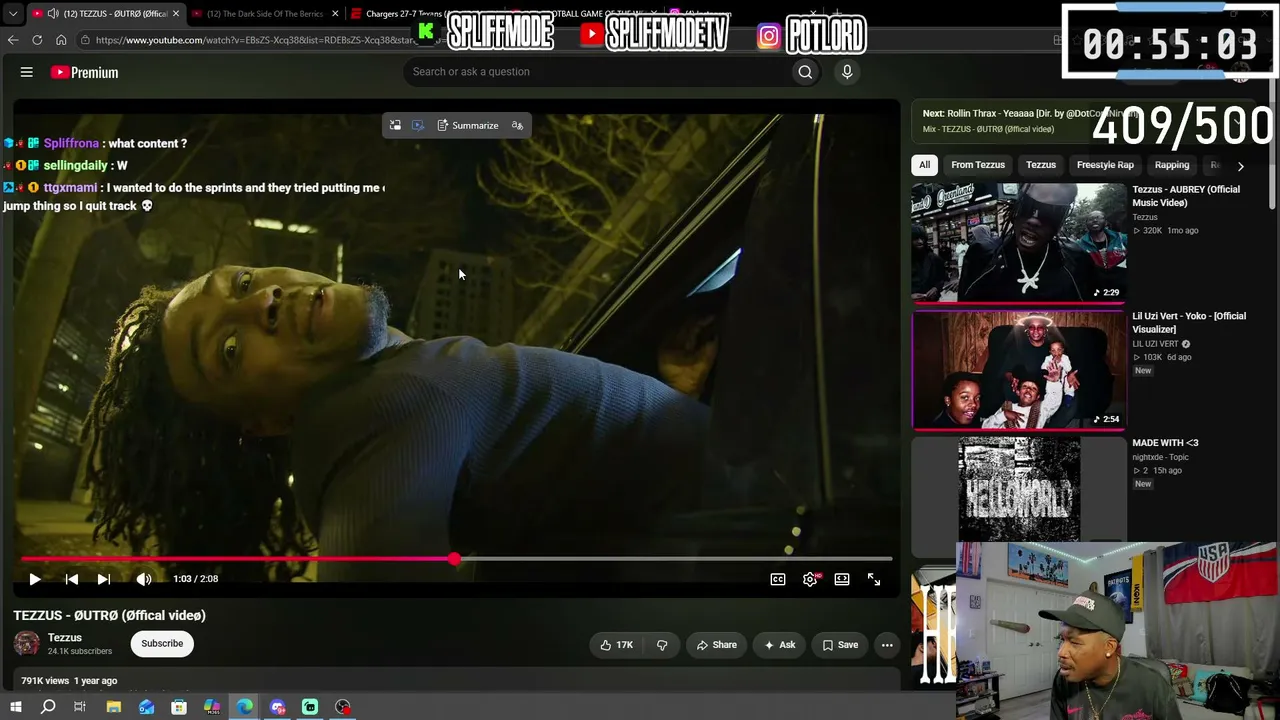The image size is (1280, 720).
Task: Select the Tezzus filter chip
Action: pos(1041,165)
